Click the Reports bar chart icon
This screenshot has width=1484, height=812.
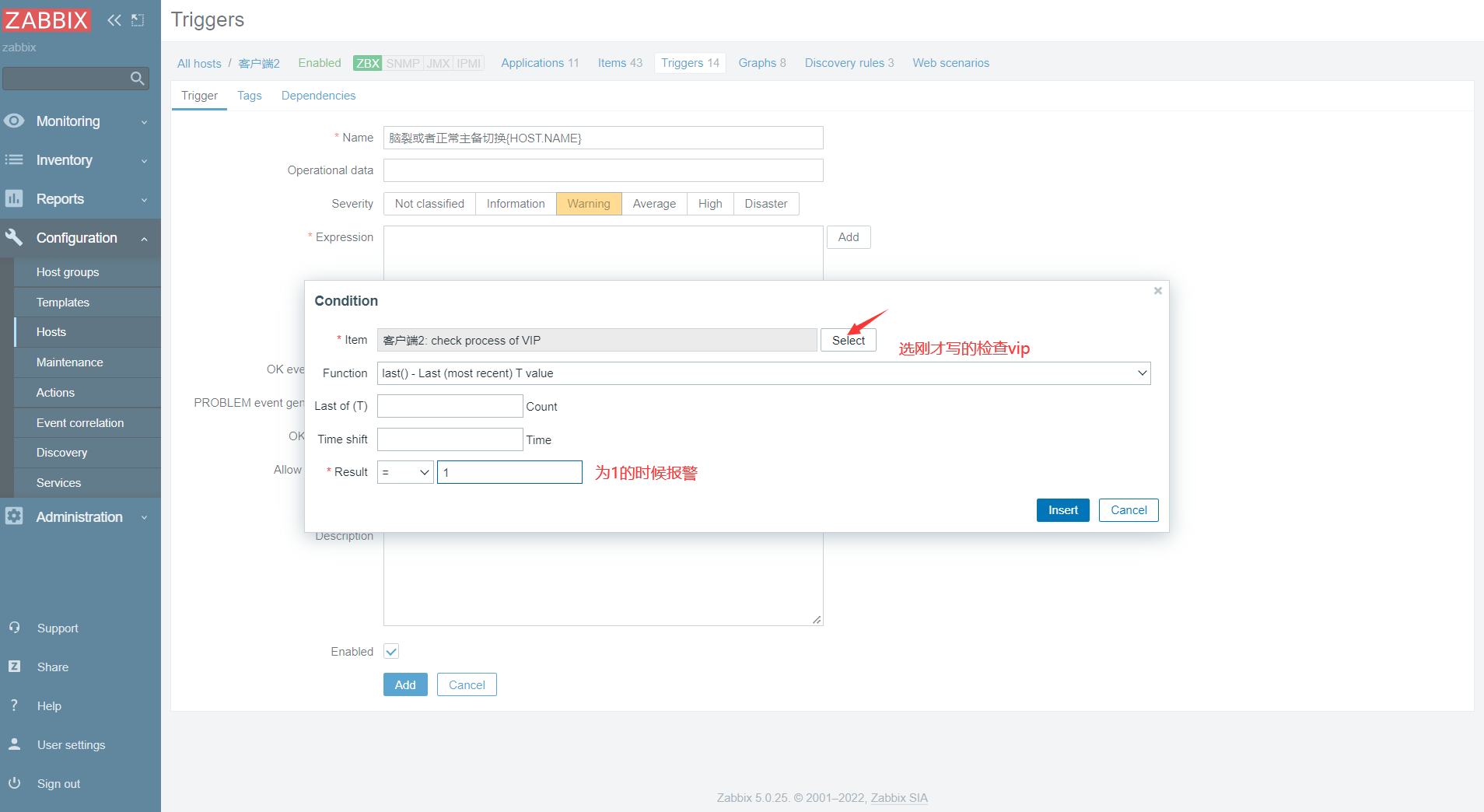[14, 199]
